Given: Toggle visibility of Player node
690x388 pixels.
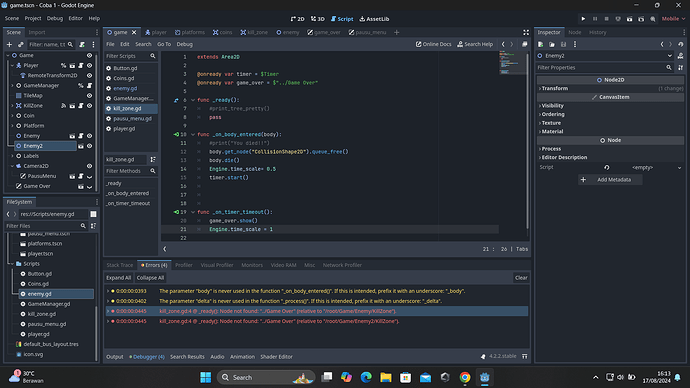Looking at the screenshot, I should [89, 66].
